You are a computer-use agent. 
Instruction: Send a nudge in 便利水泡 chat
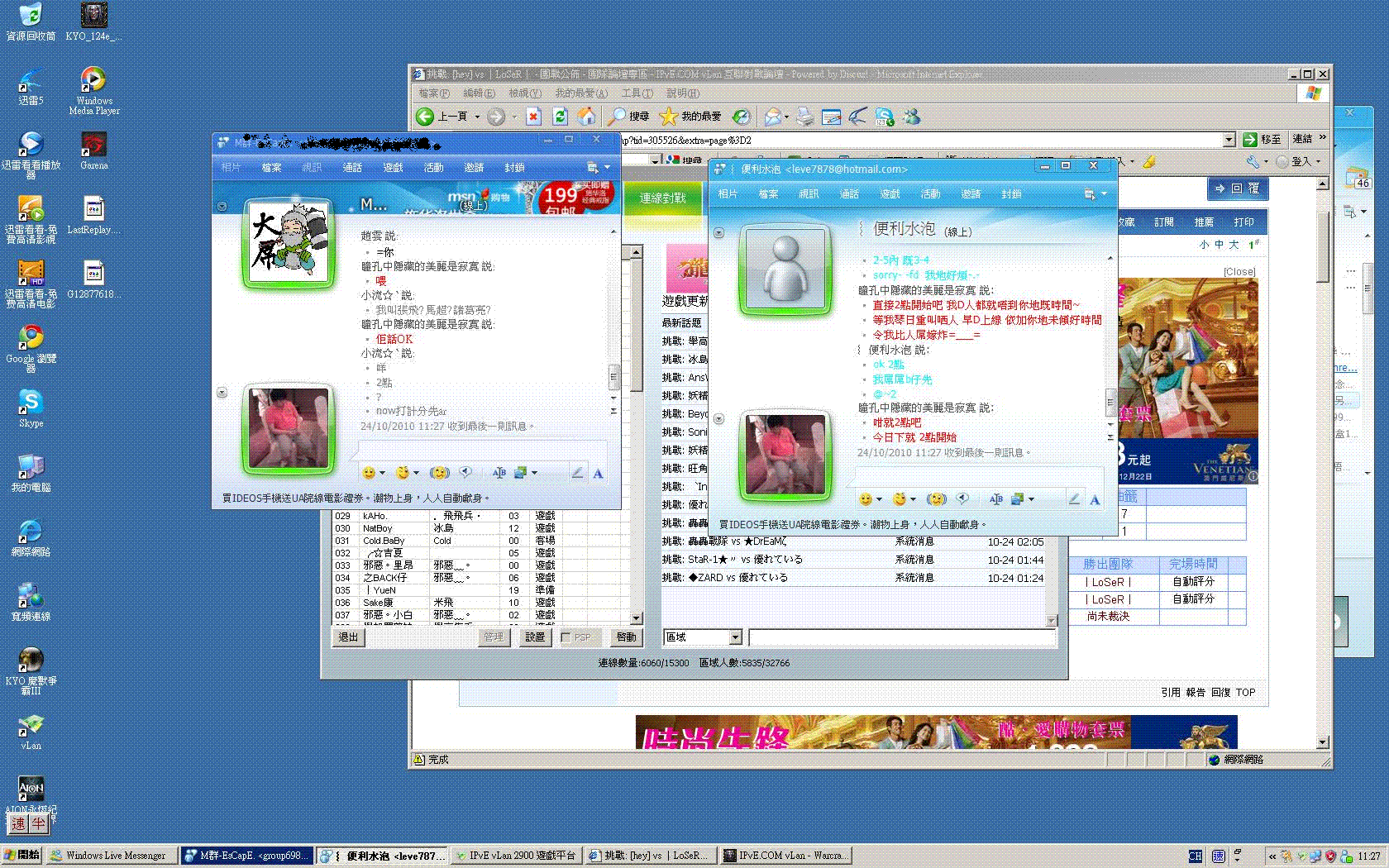click(x=936, y=499)
